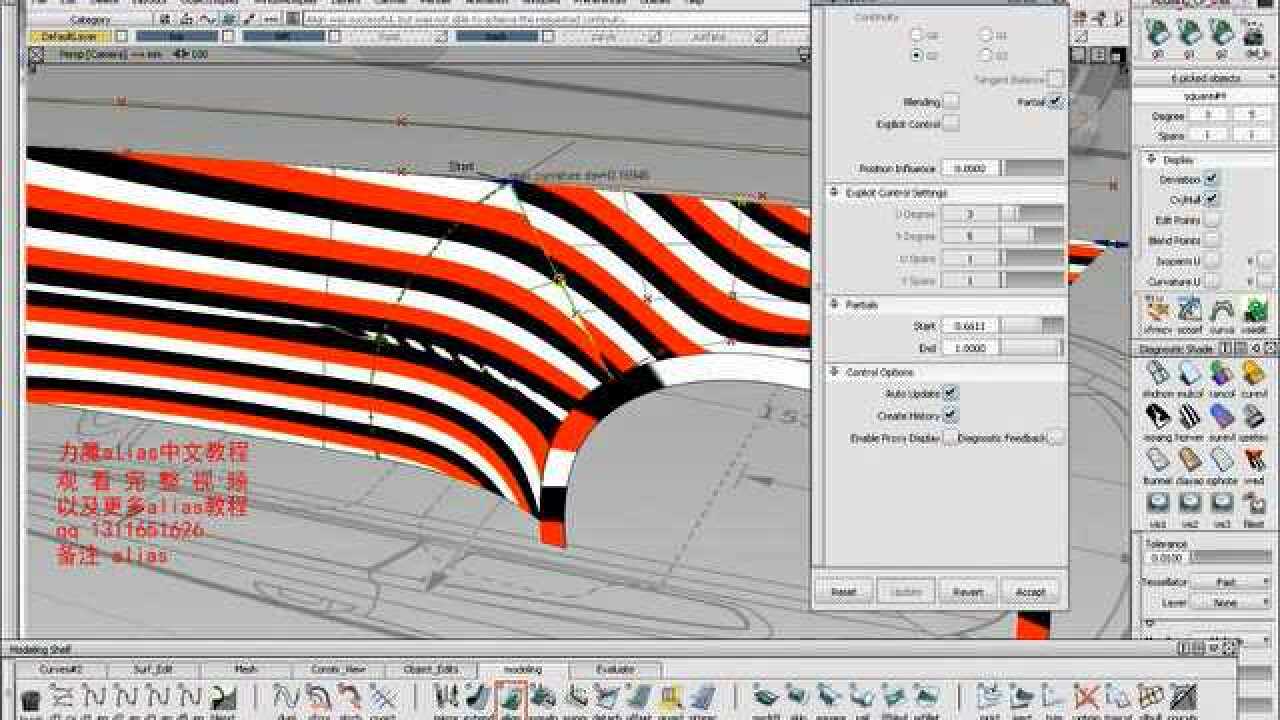Select the highlighted Align tool in modeling shelf
Screen dimensions: 1280x720
point(511,697)
